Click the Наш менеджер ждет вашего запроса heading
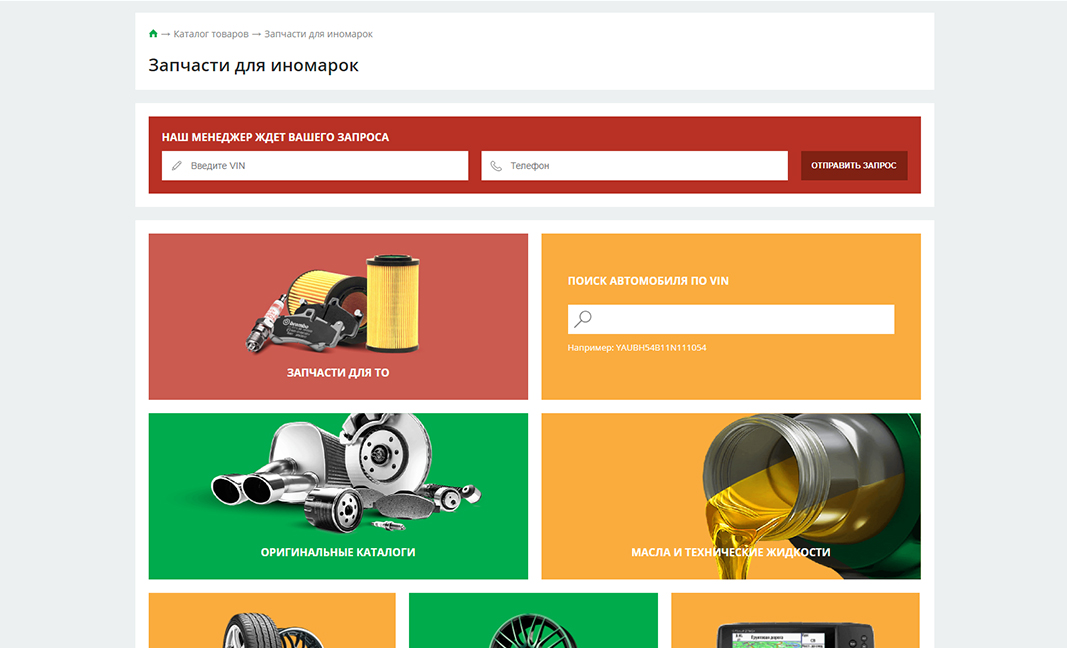Screen dimensions: 1067x648 tap(276, 137)
